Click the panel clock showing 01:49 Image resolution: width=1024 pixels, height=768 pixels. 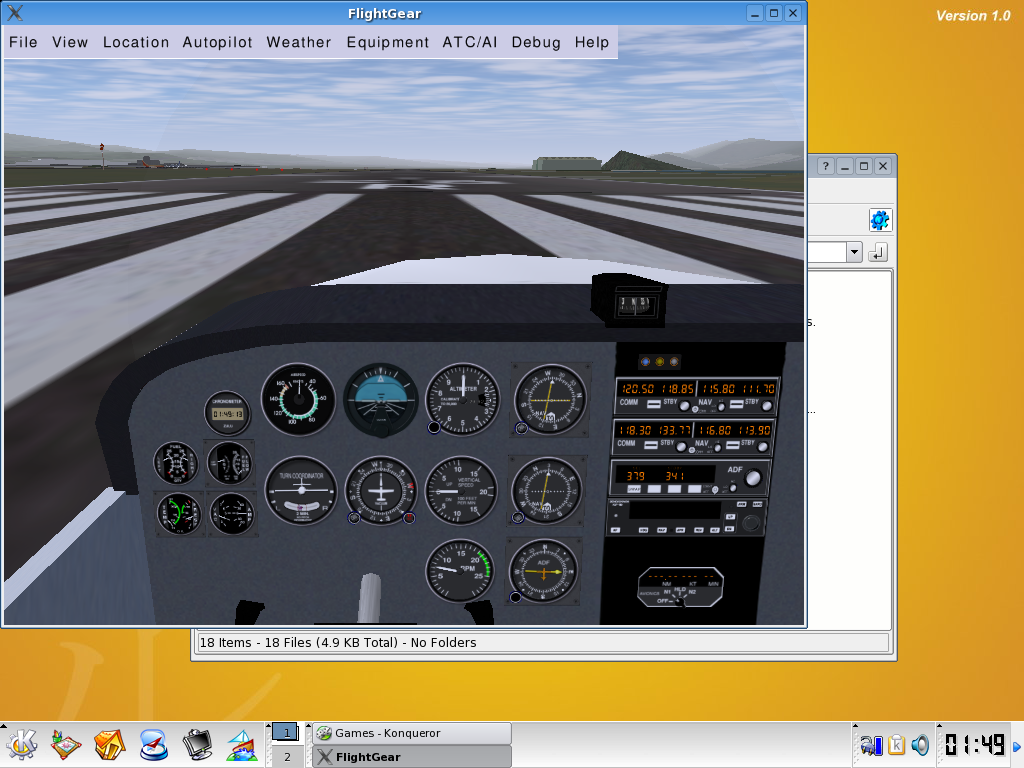pyautogui.click(x=974, y=744)
